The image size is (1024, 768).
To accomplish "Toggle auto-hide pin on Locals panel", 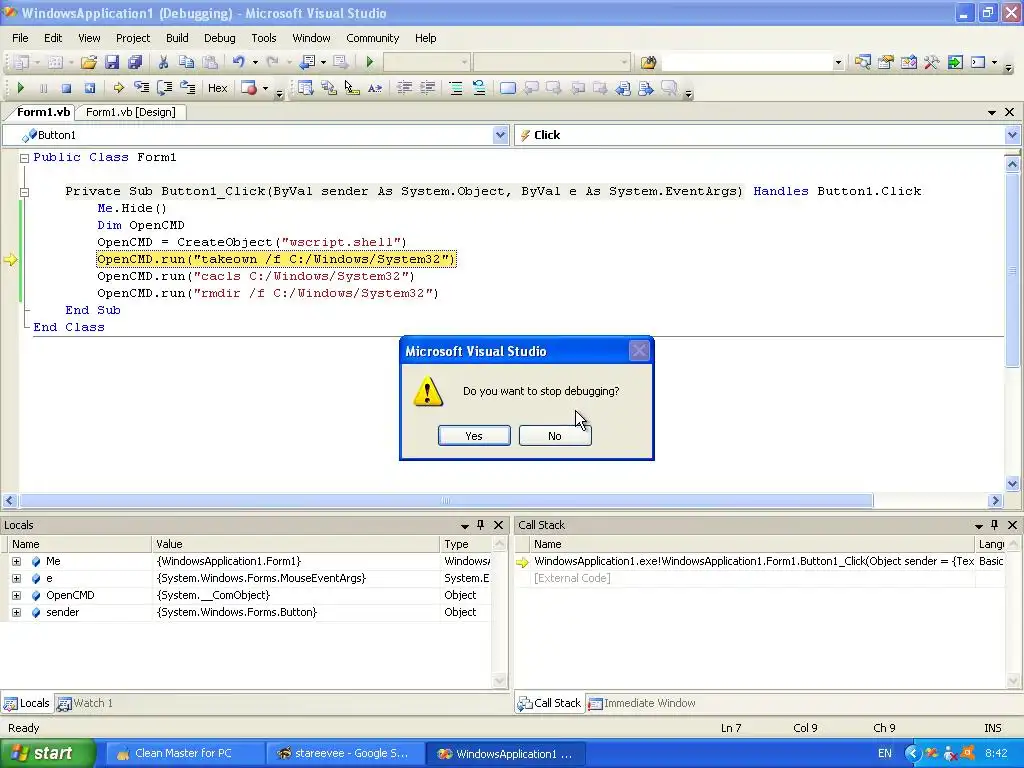I will [x=481, y=524].
